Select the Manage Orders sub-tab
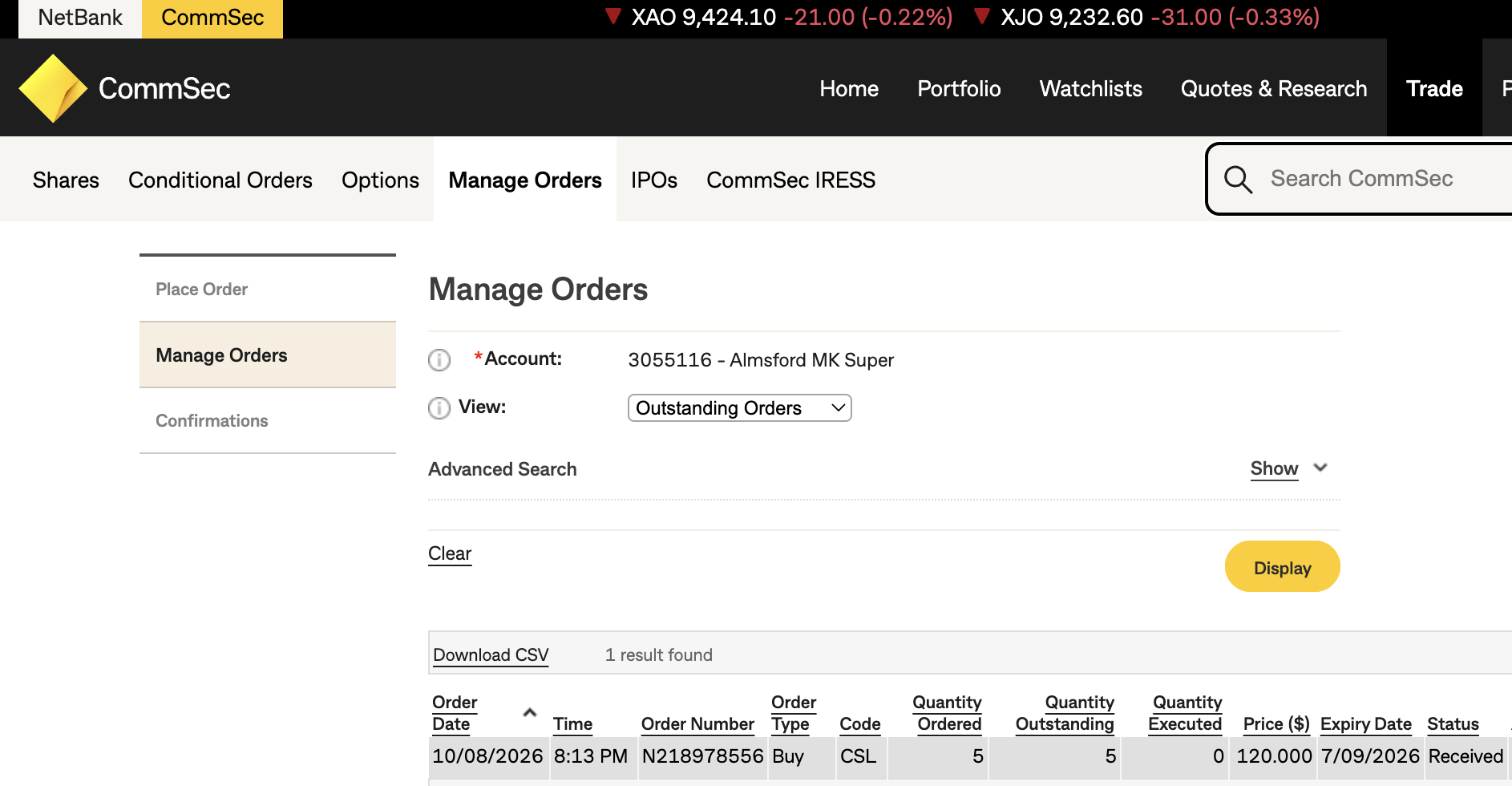This screenshot has width=1512, height=786. coord(525,180)
